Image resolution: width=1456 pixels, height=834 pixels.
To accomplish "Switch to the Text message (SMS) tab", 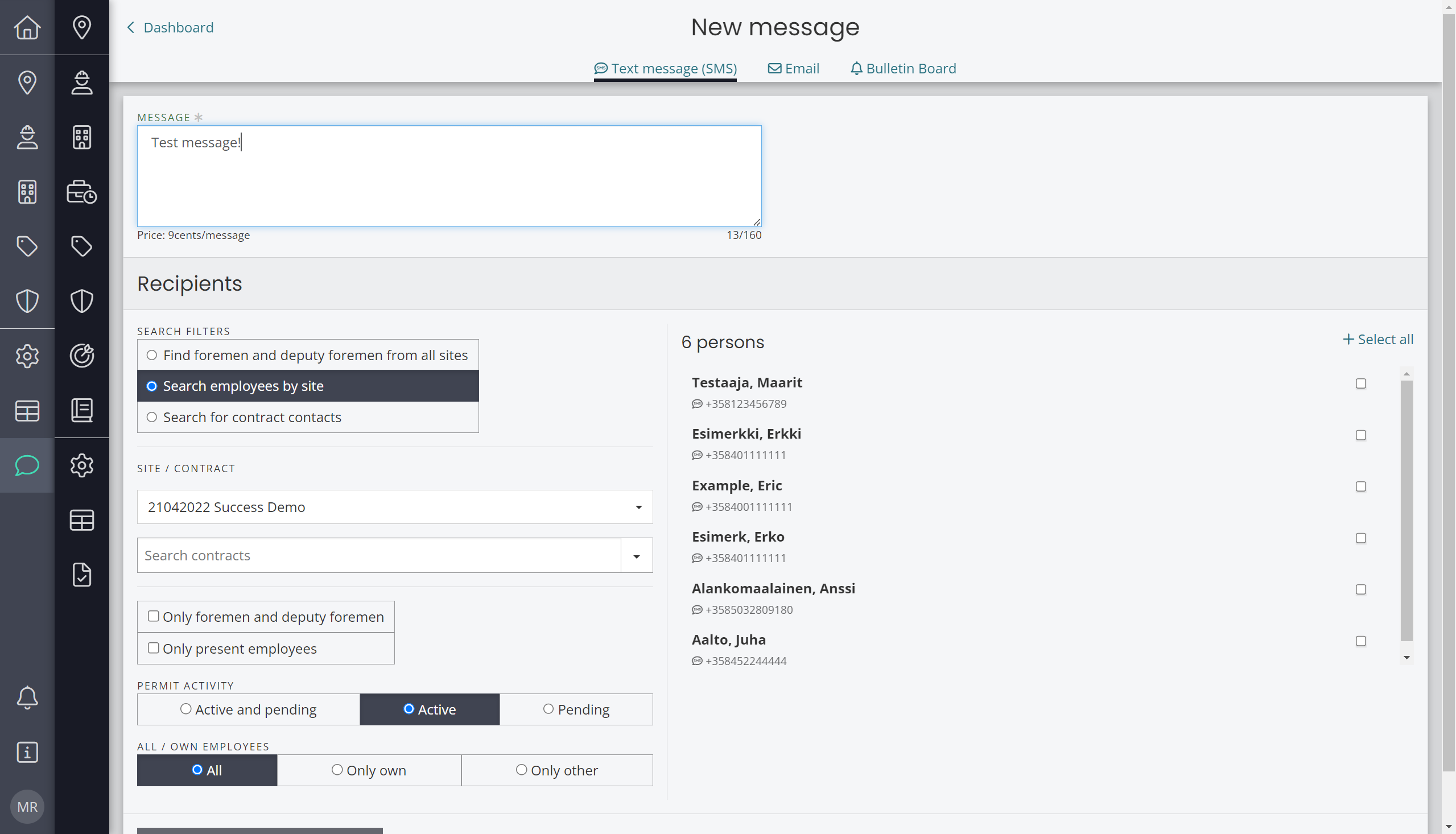I will pyautogui.click(x=665, y=69).
